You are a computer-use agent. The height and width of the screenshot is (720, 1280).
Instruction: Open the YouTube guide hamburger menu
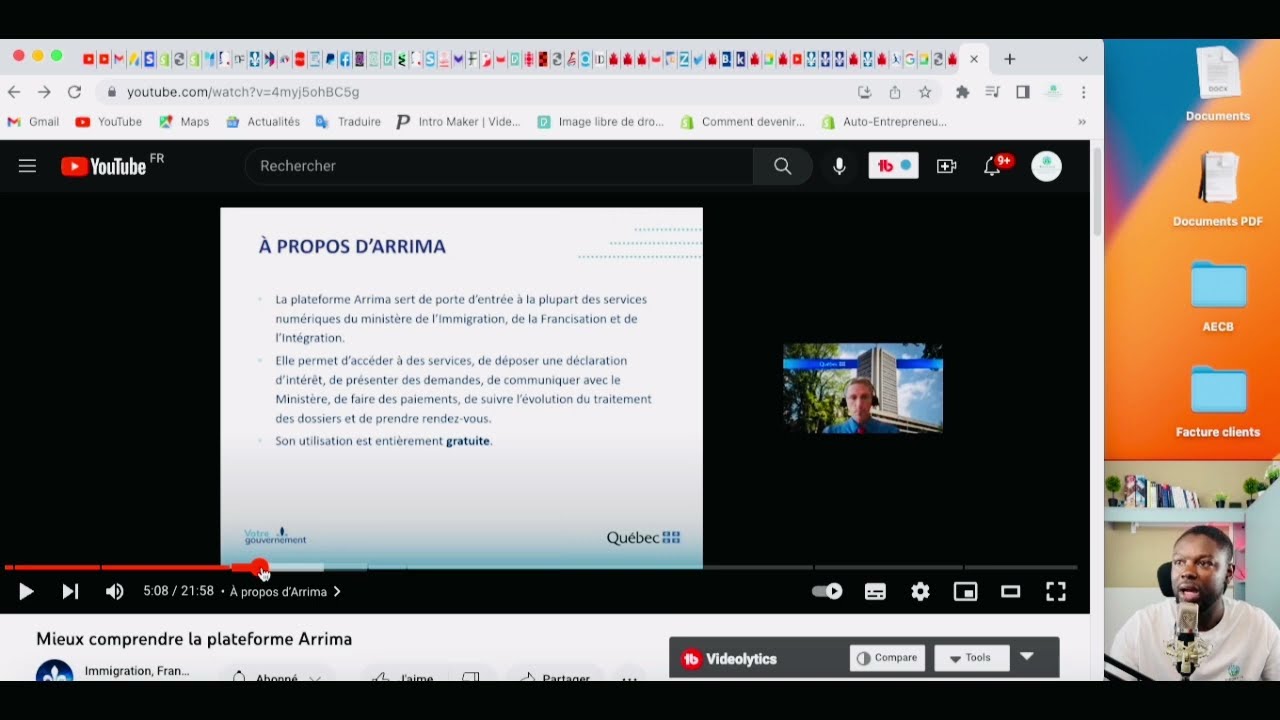click(x=27, y=166)
